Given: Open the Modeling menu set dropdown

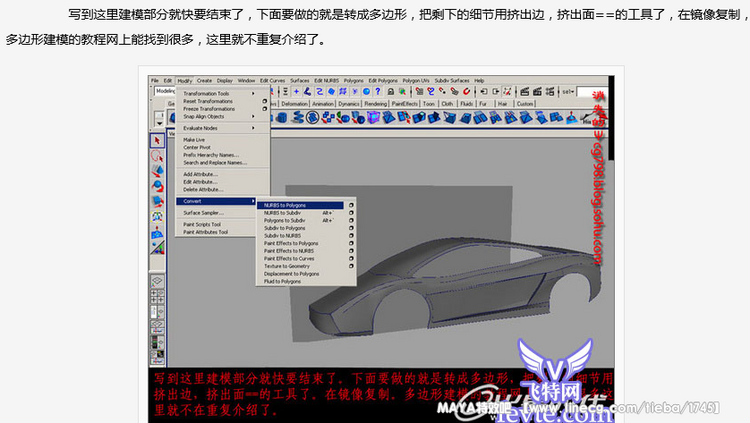Looking at the screenshot, I should pyautogui.click(x=164, y=91).
